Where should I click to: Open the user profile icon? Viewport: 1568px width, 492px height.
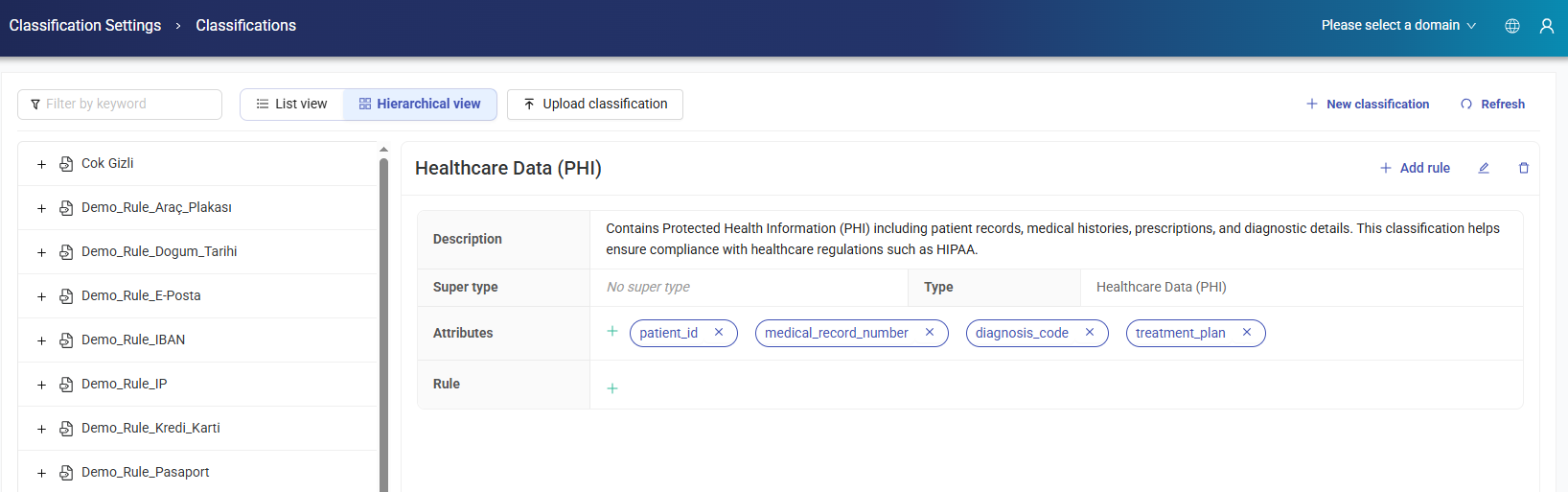pyautogui.click(x=1547, y=26)
